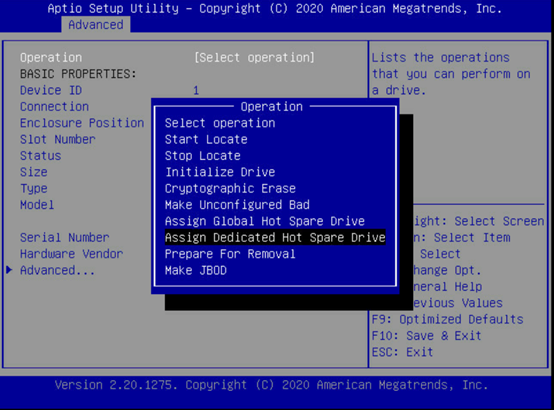
Task: Click the Type property label
Action: click(34, 188)
